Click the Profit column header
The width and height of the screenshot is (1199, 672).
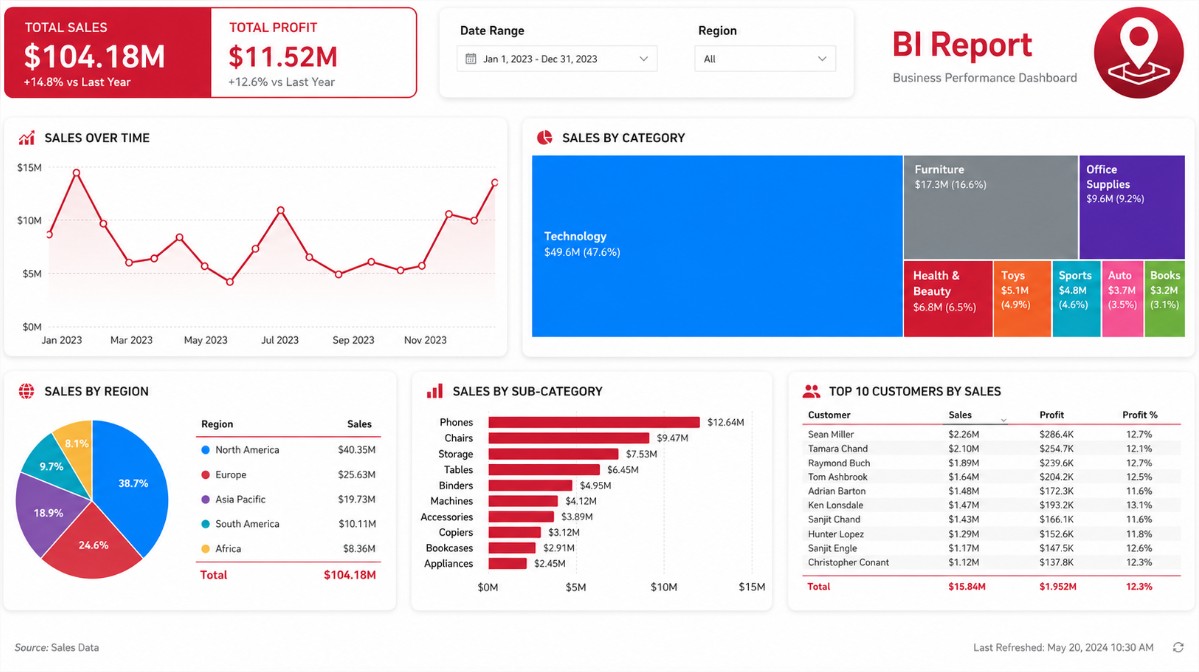pos(1051,415)
